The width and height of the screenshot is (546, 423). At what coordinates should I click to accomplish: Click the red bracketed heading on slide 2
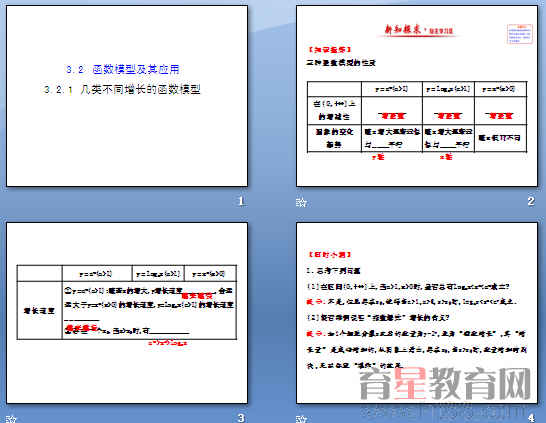point(329,49)
